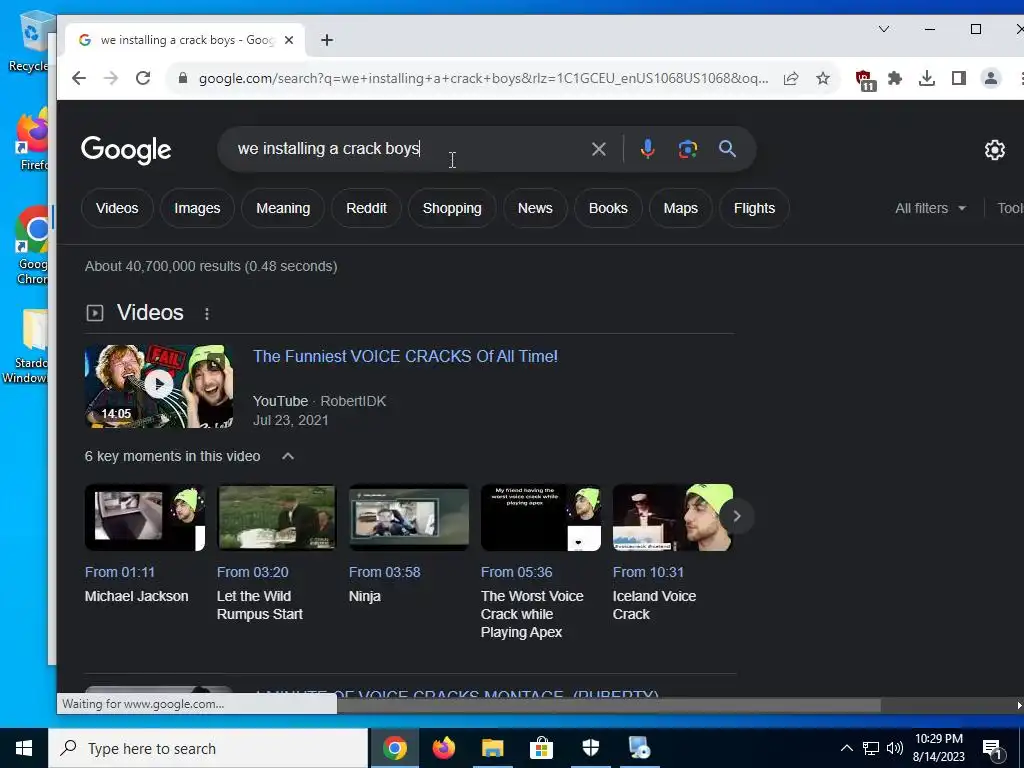Open the uBlock shield extension icon
The width and height of the screenshot is (1024, 768).
(865, 80)
